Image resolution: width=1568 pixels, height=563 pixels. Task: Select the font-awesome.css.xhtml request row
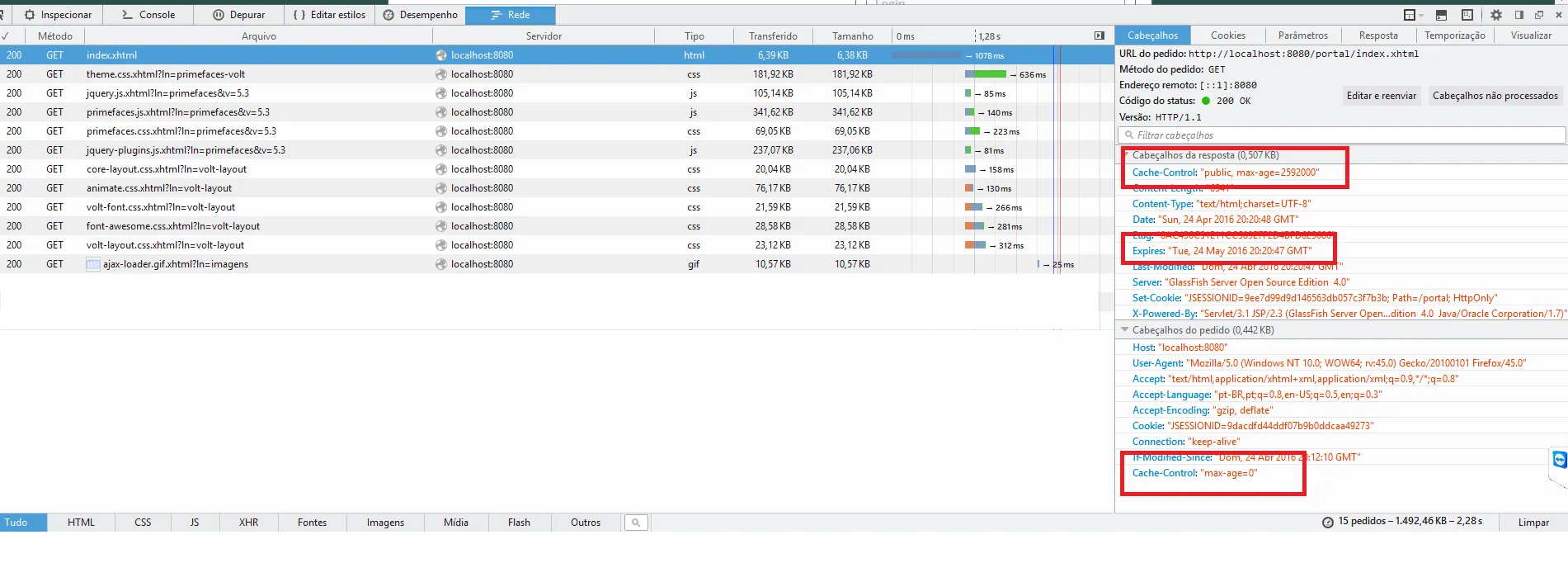(x=557, y=226)
